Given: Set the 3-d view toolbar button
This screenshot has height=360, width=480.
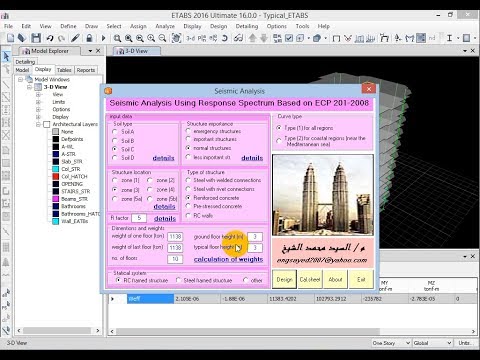Looking at the screenshot, I should 190,38.
